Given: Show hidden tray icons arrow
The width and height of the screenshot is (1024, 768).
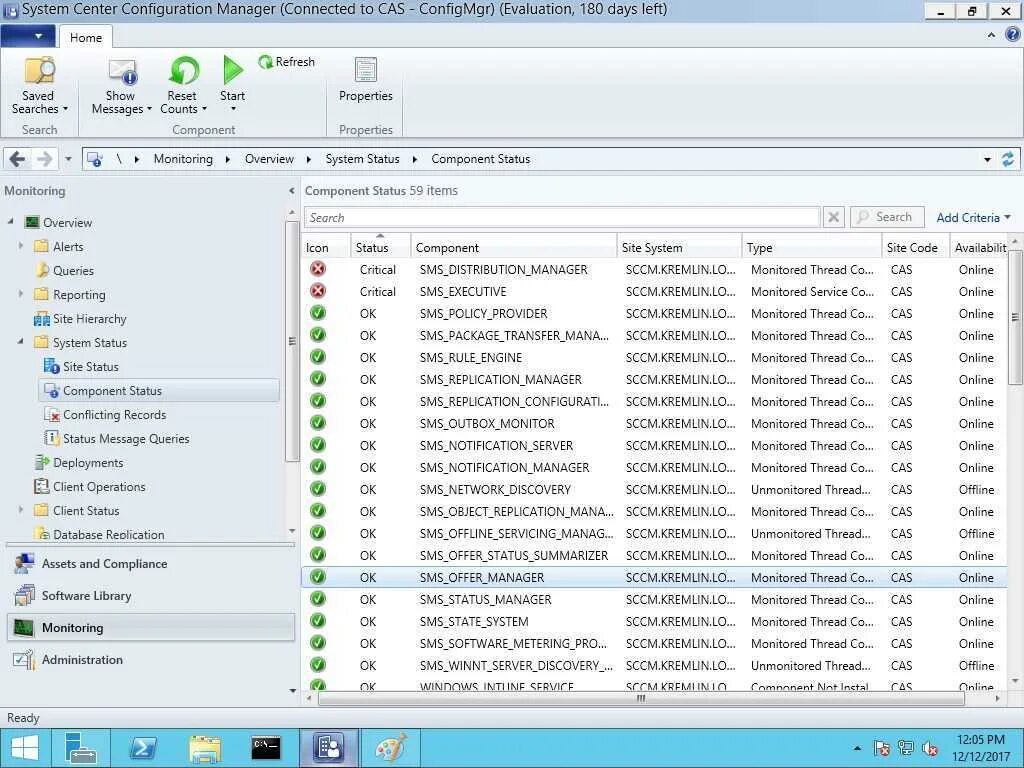Looking at the screenshot, I should coord(857,748).
